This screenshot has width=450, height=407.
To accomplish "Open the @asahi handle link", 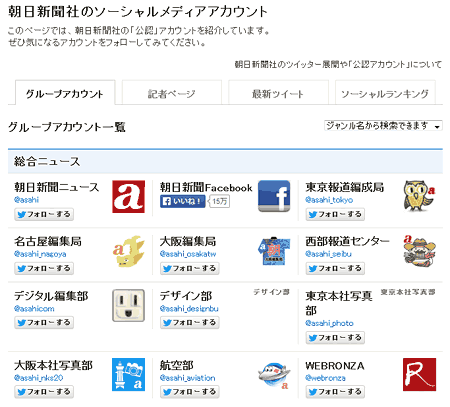I will point(26,200).
